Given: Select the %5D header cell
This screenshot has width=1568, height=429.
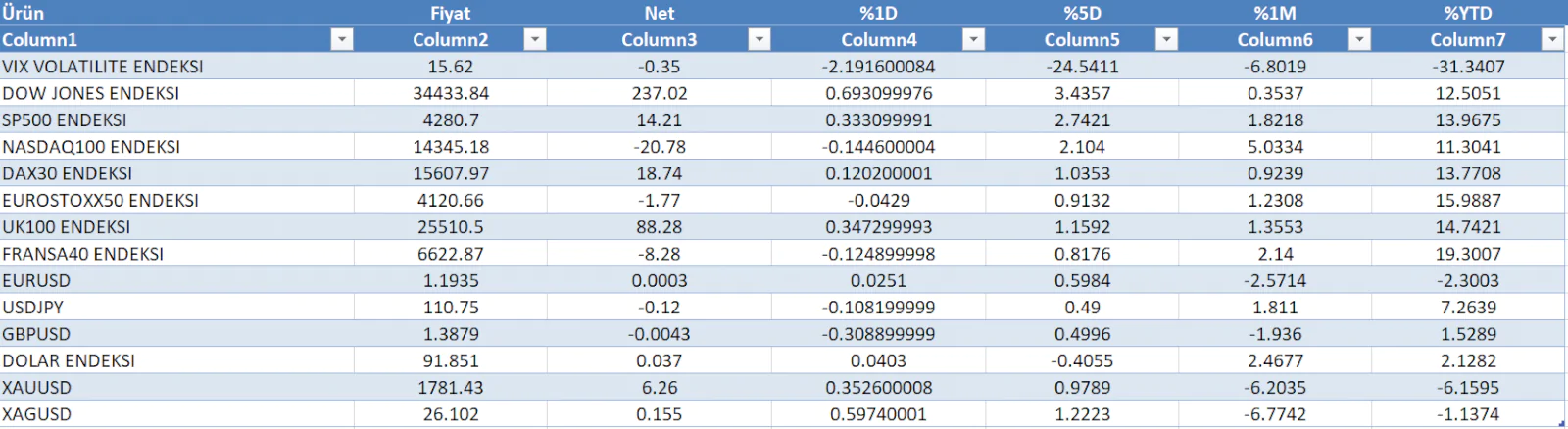Looking at the screenshot, I should 1082,13.
